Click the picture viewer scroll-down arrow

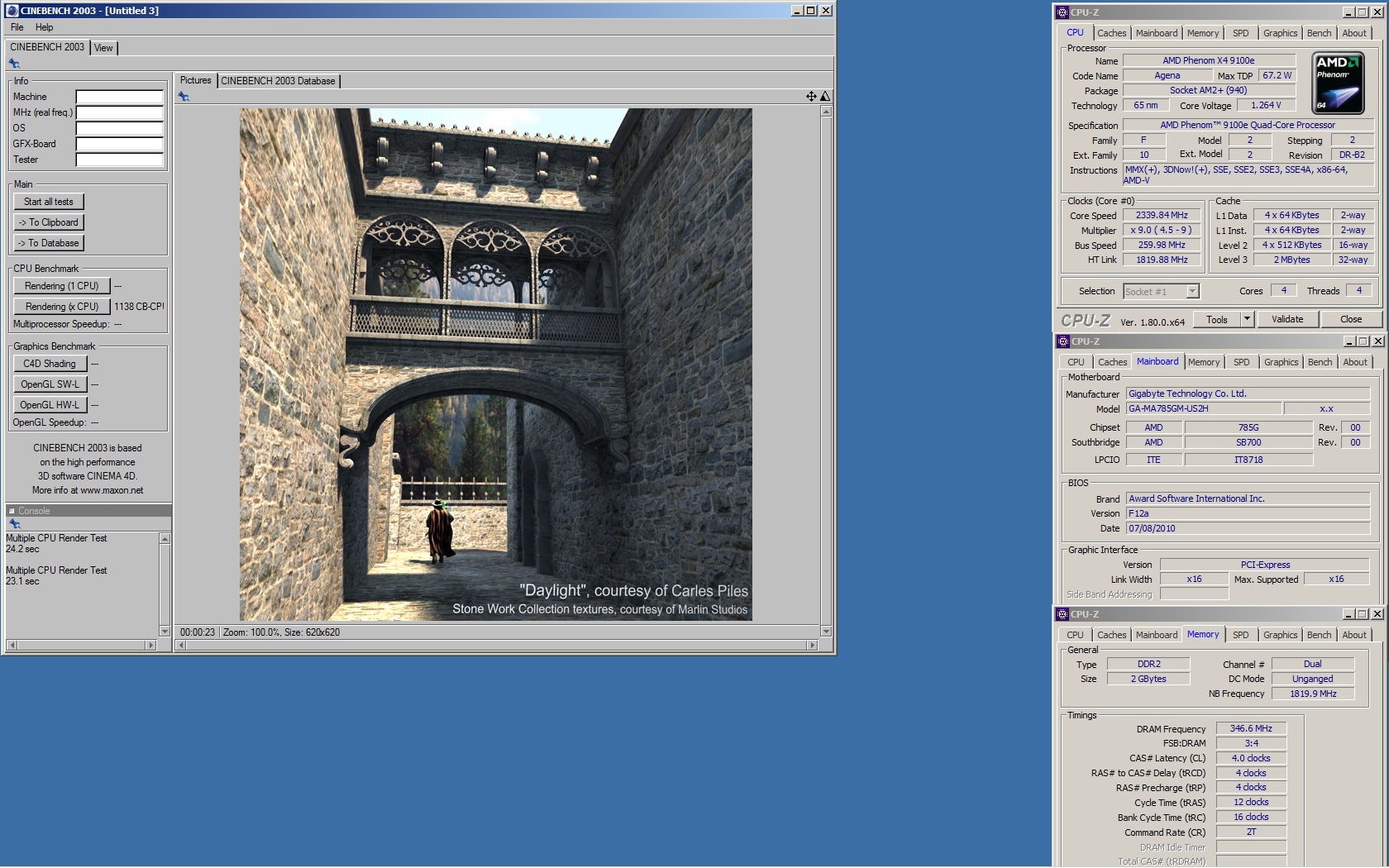pyautogui.click(x=825, y=632)
